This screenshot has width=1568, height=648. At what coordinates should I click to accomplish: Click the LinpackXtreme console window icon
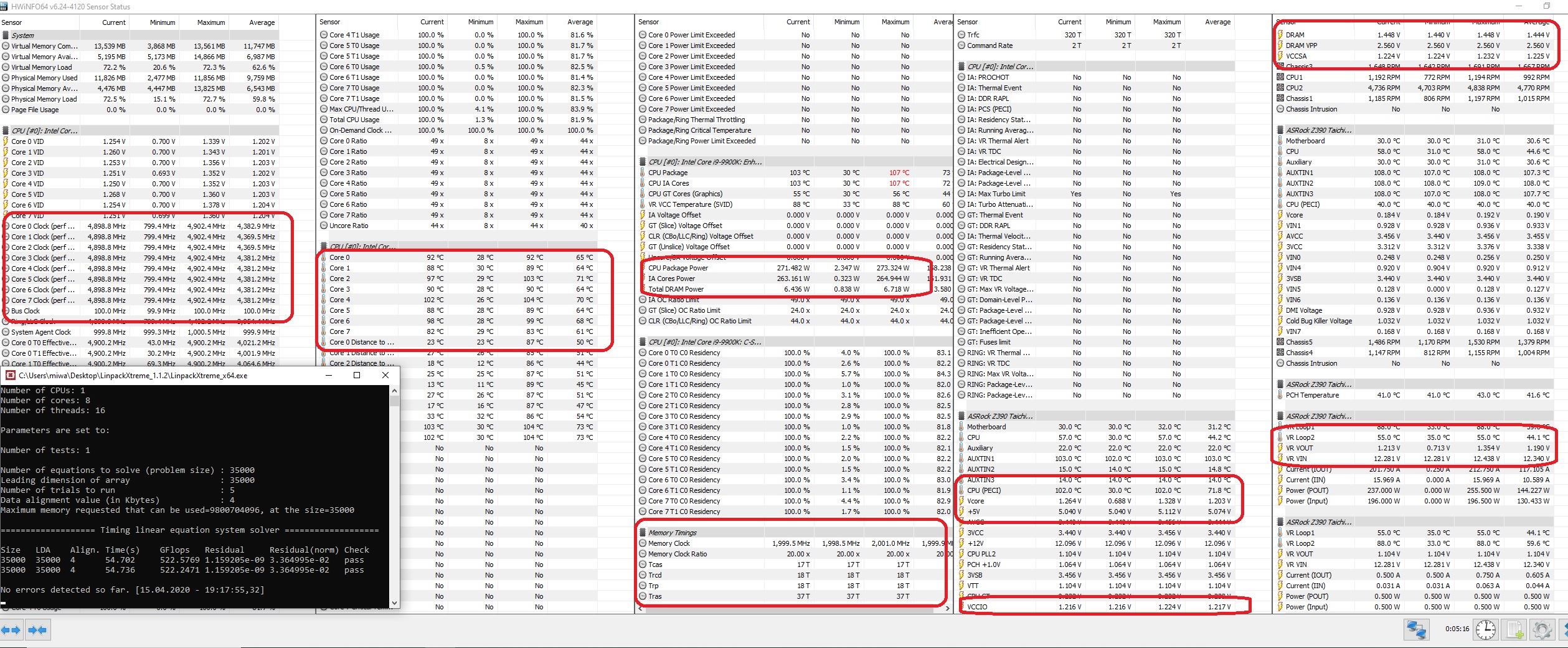[10, 375]
